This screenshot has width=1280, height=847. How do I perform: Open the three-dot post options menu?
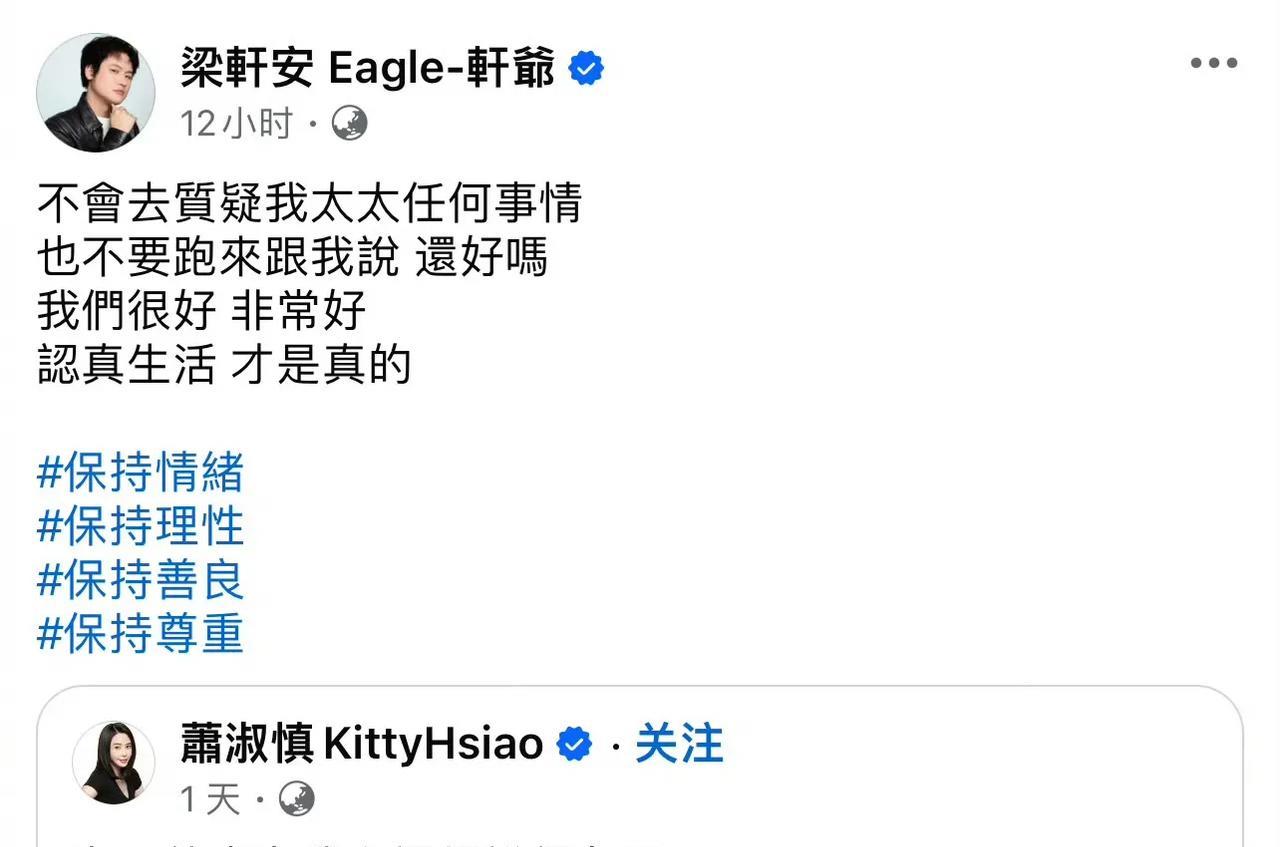(x=1213, y=63)
